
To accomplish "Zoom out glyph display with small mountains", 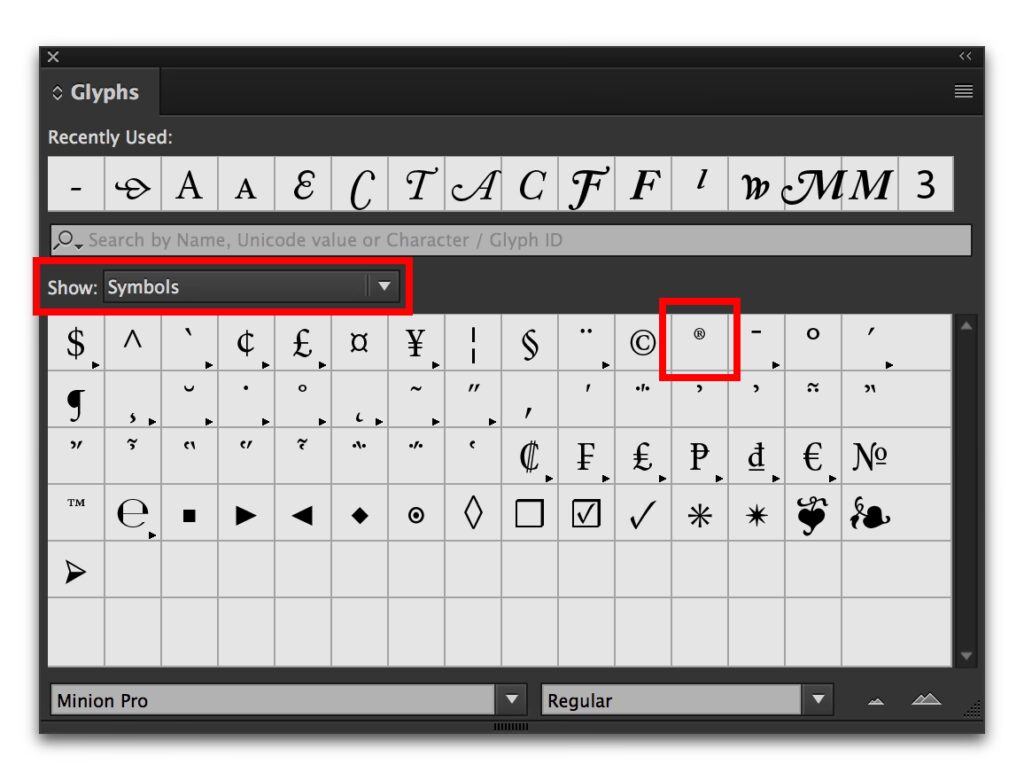I will click(x=876, y=701).
